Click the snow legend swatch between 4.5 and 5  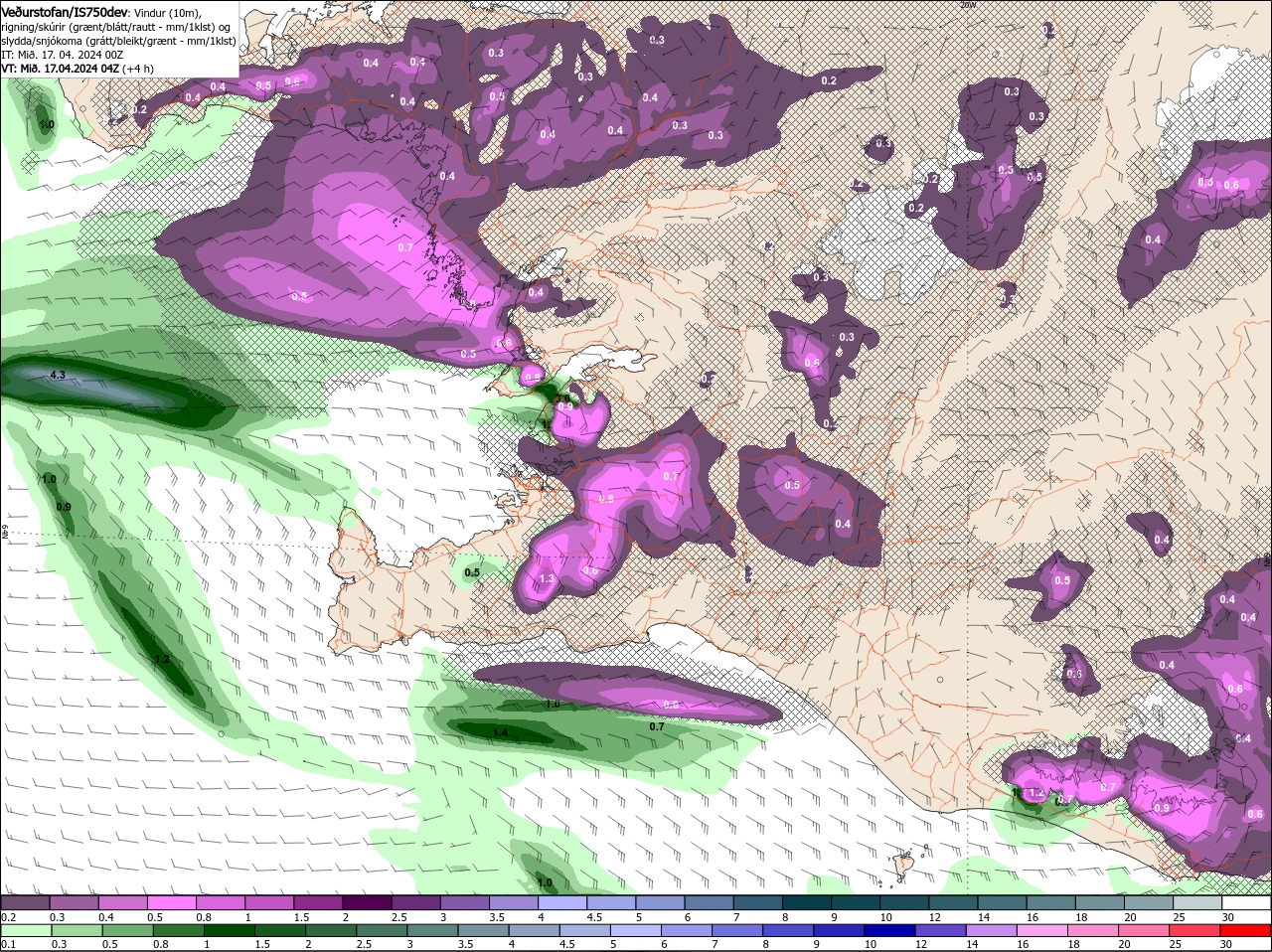click(x=610, y=903)
